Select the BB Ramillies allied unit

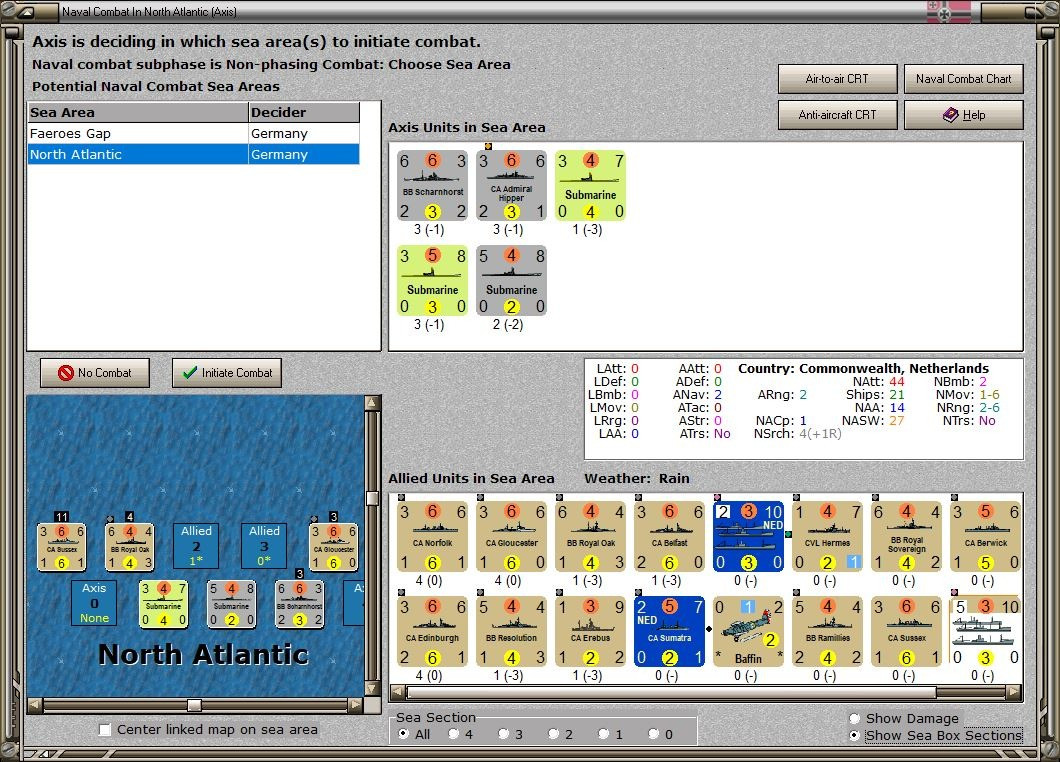(828, 632)
